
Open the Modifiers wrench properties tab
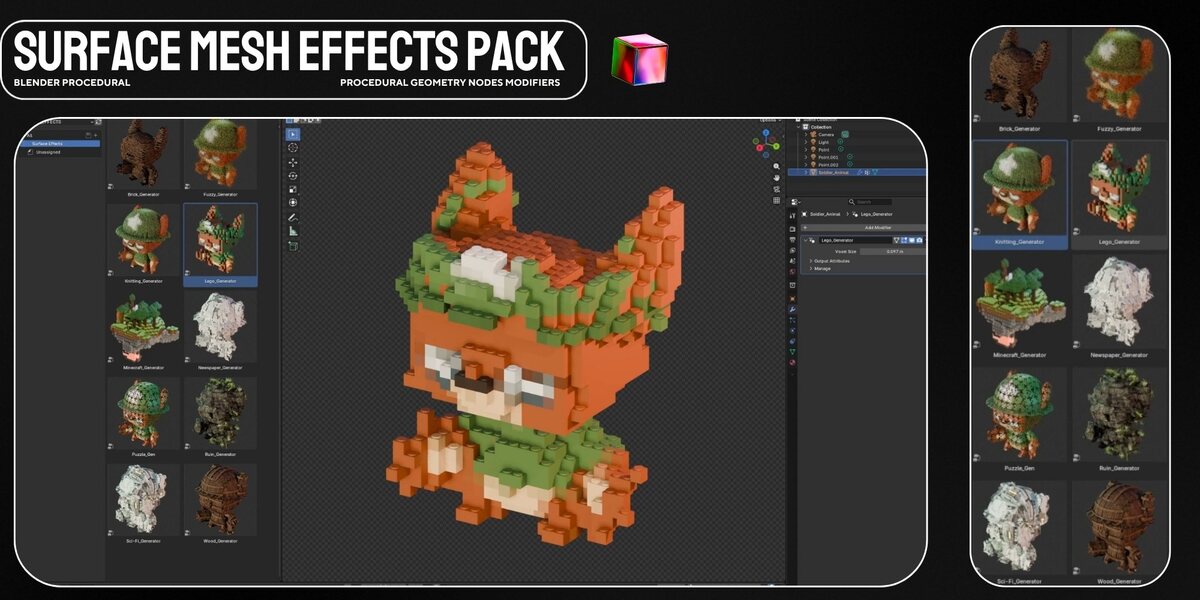(x=792, y=310)
